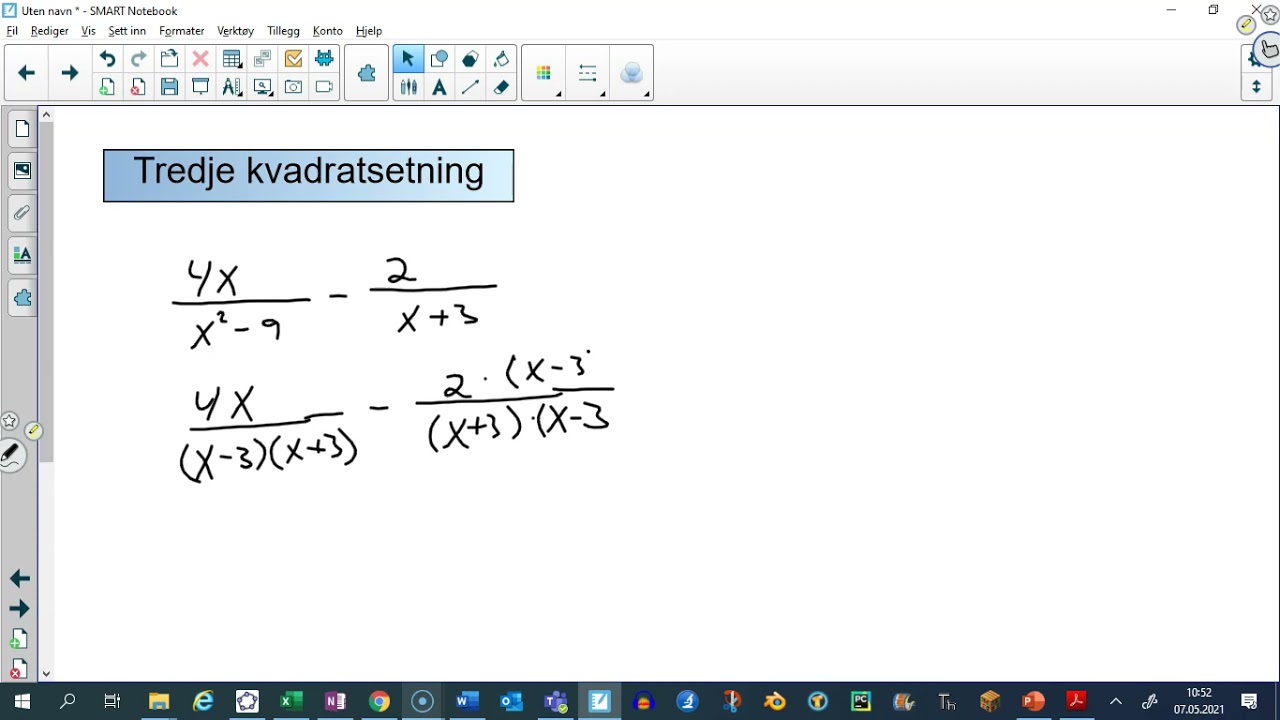
Task: Open the Add-ons puzzle sidebar tab
Action: (x=22, y=297)
